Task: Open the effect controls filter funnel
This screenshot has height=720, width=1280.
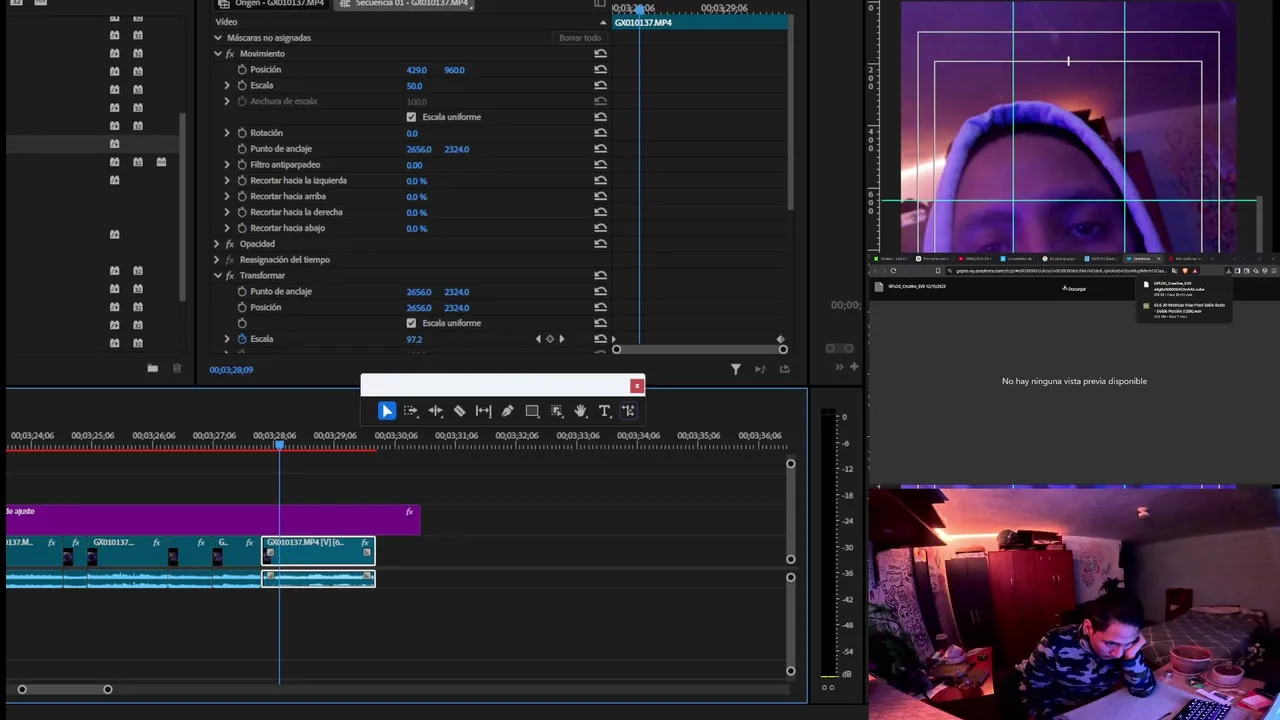Action: (735, 370)
